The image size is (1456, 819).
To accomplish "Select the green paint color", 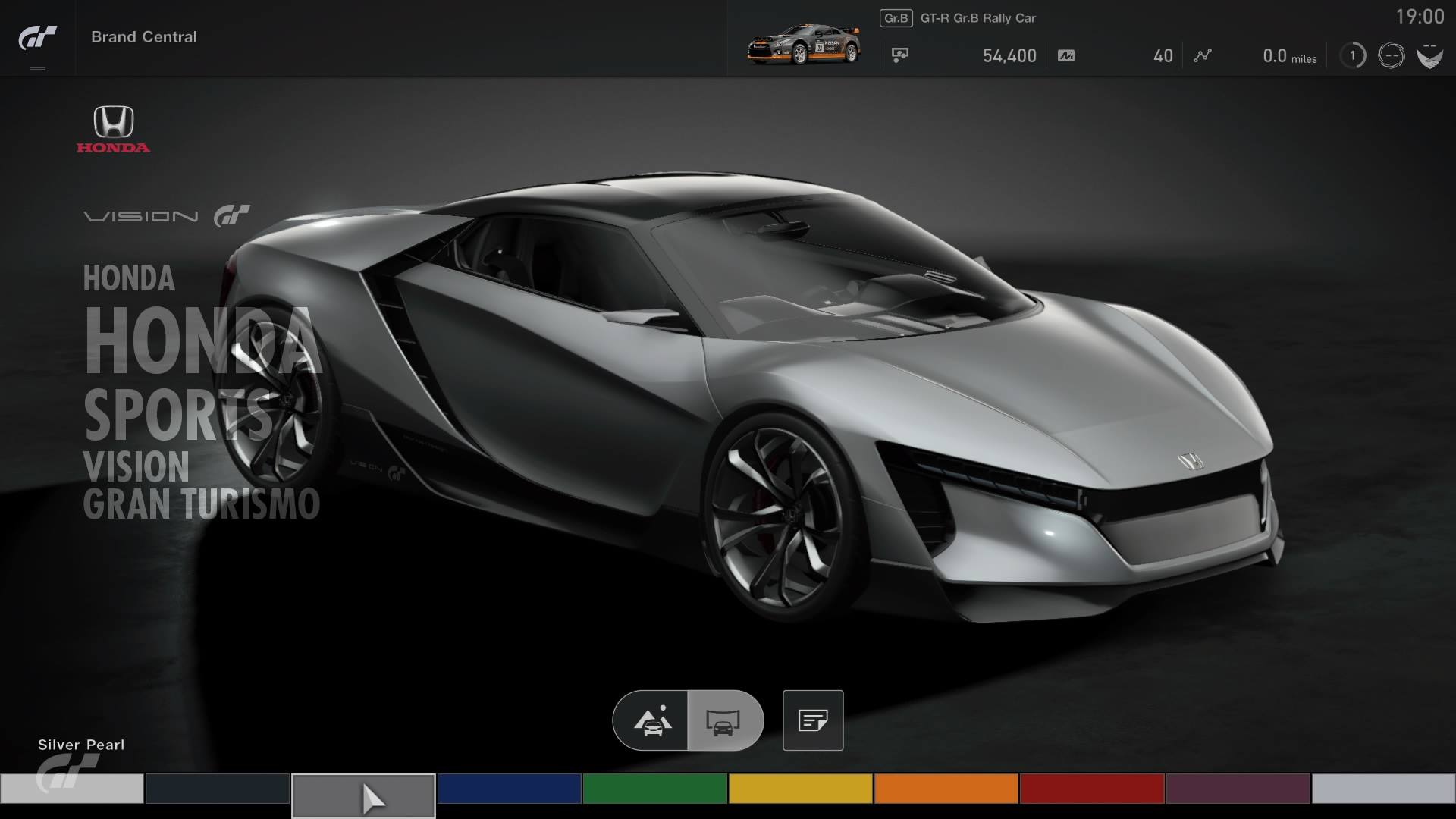I will [x=654, y=789].
